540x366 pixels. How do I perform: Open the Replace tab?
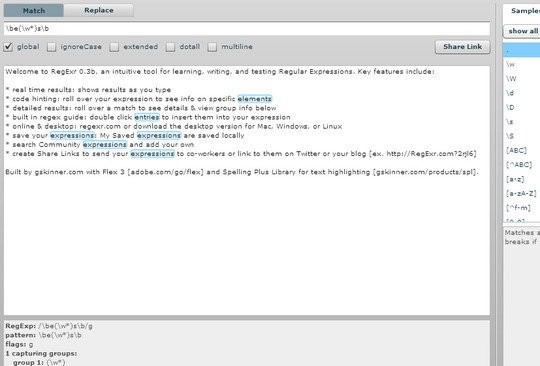click(x=99, y=10)
